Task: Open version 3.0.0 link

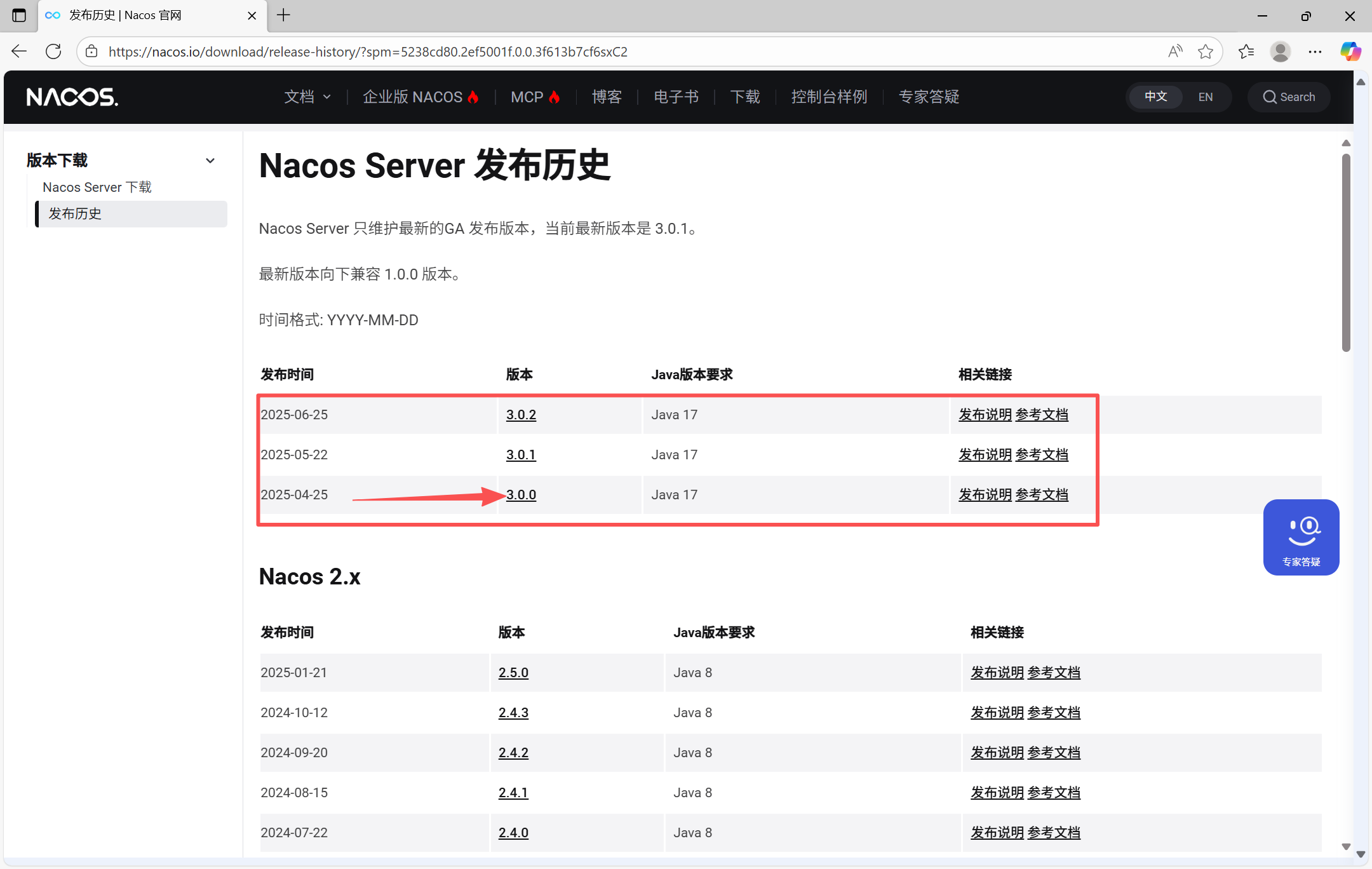Action: [521, 495]
